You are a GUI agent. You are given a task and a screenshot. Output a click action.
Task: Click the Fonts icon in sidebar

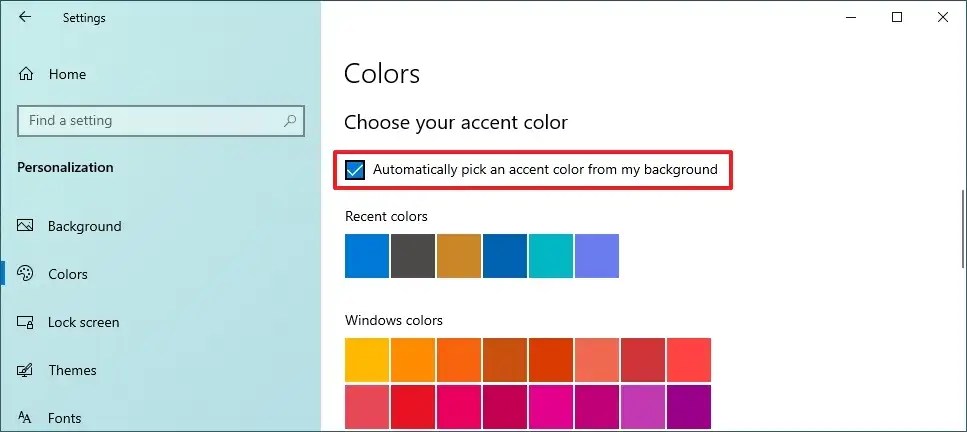click(25, 418)
